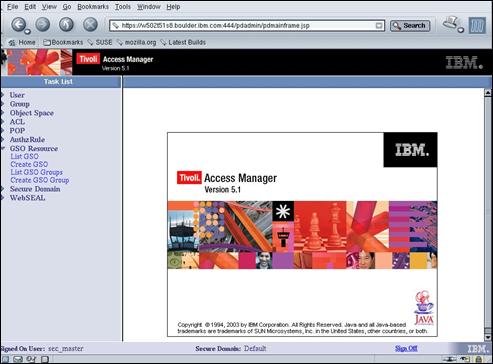Open the Back button history dropdown arrow

click(28, 32)
